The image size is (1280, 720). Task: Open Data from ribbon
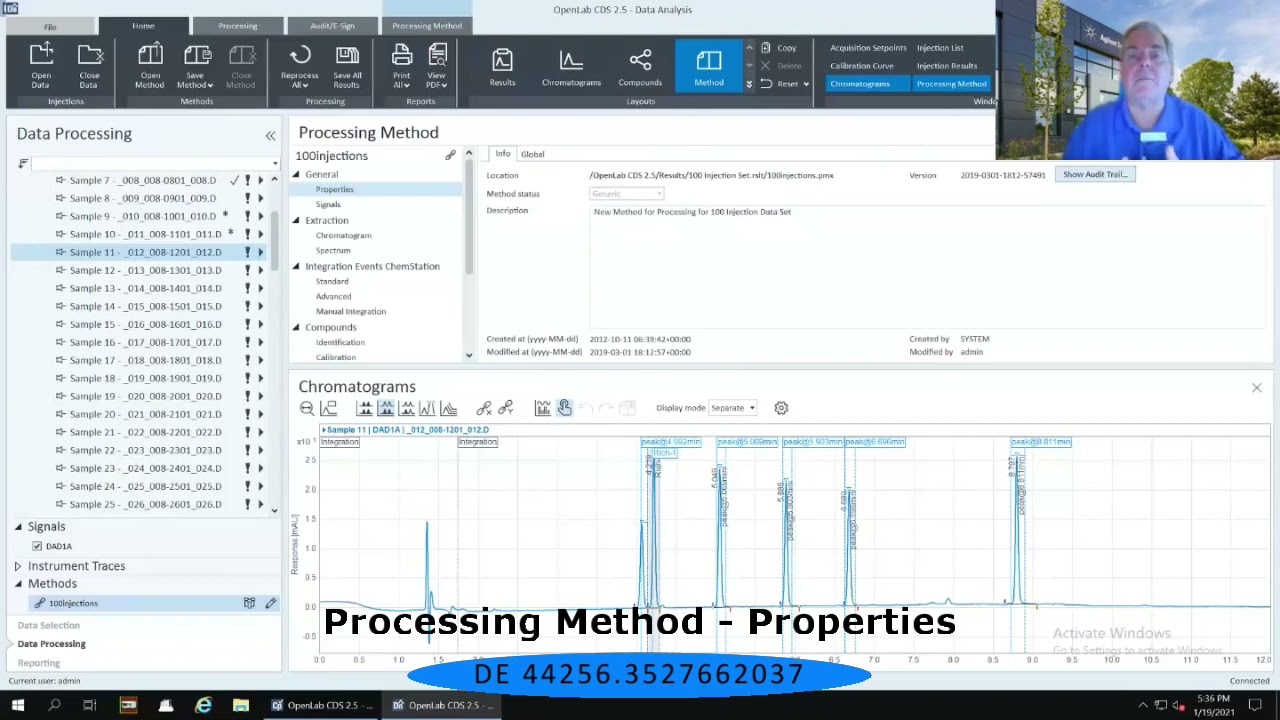(41, 66)
